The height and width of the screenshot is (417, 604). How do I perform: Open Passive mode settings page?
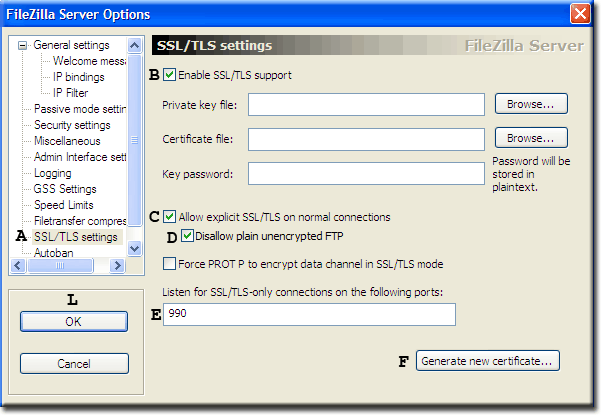coord(80,109)
